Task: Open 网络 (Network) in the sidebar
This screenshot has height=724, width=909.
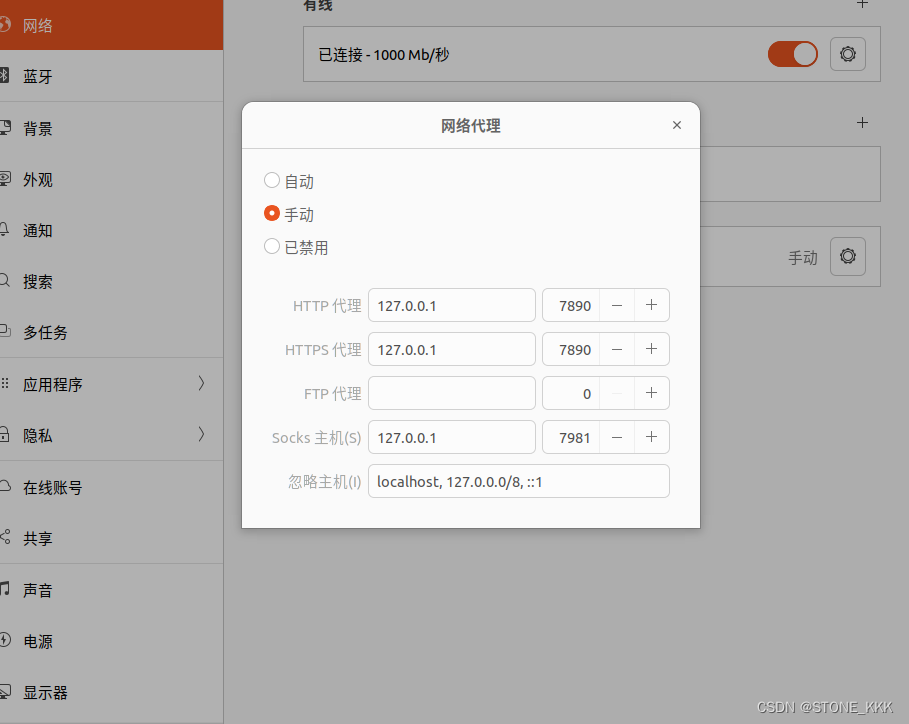Action: (x=111, y=25)
